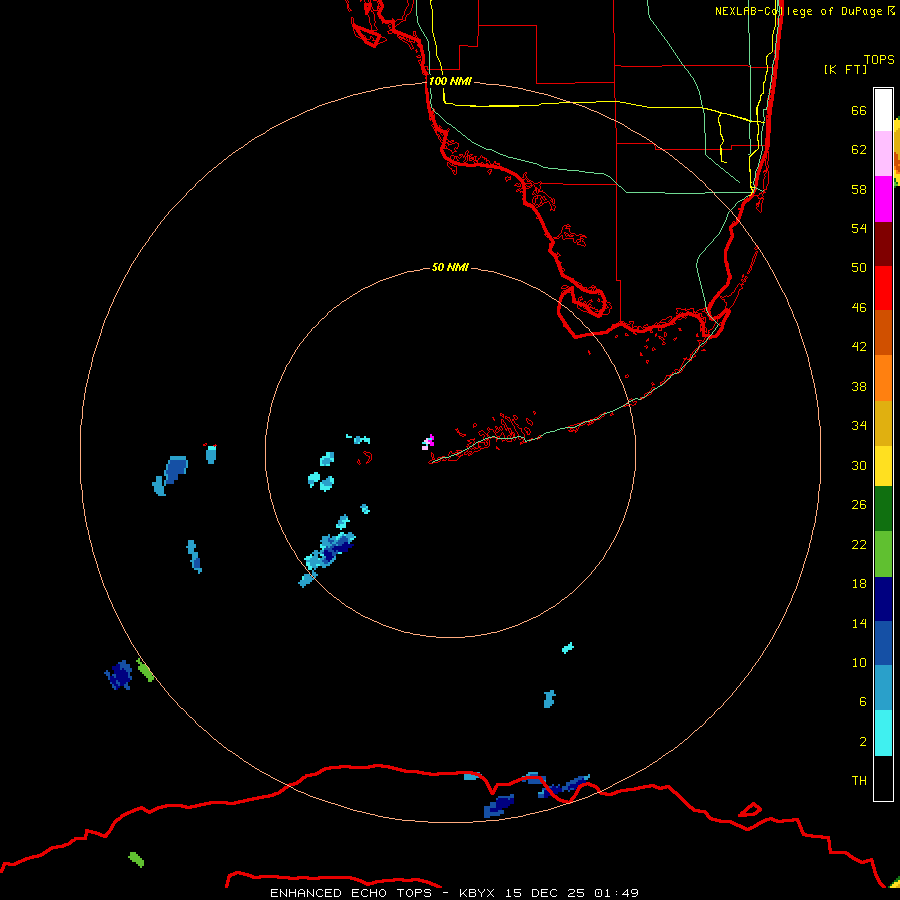Viewport: 900px width, 900px height.
Task: Select legend value 38
Action: coord(859,387)
